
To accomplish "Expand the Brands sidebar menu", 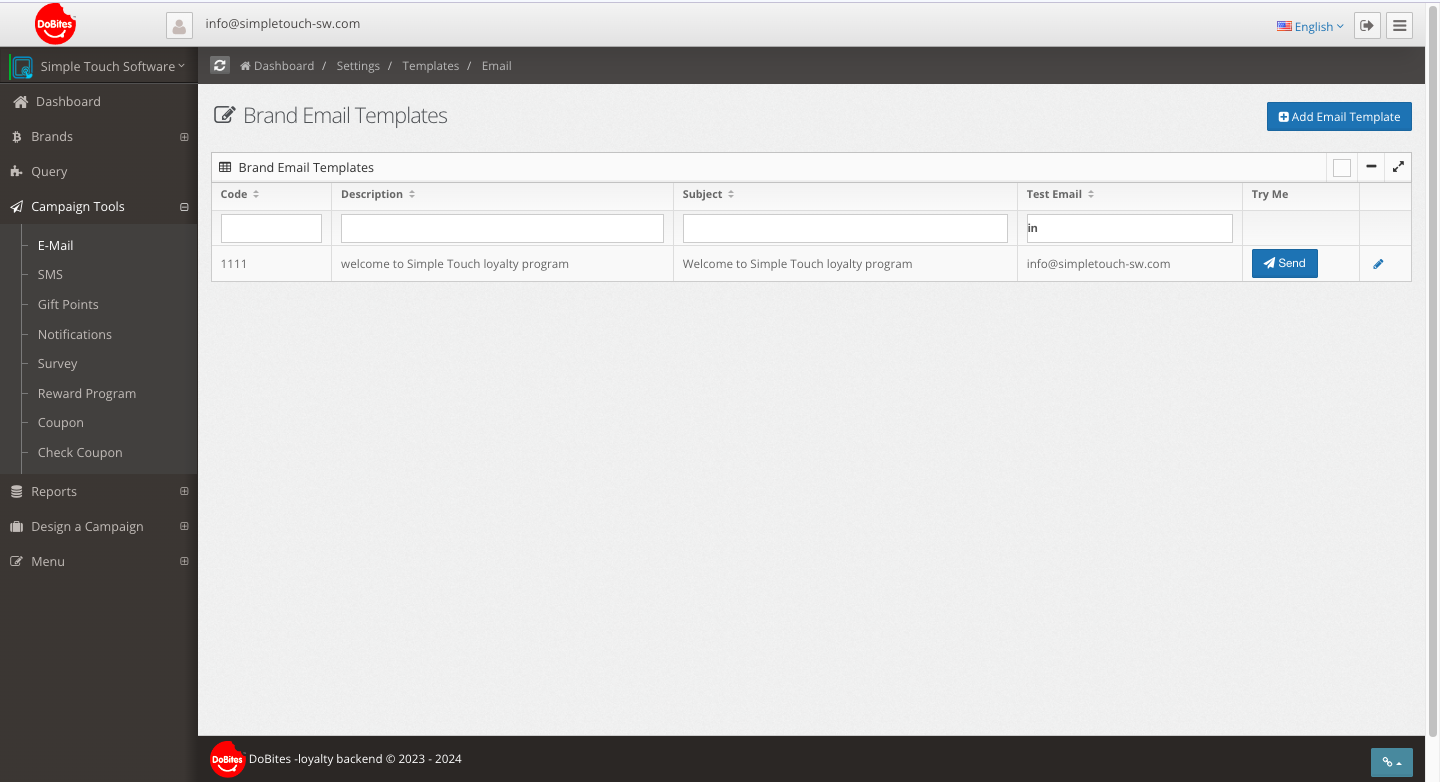I will tap(184, 137).
